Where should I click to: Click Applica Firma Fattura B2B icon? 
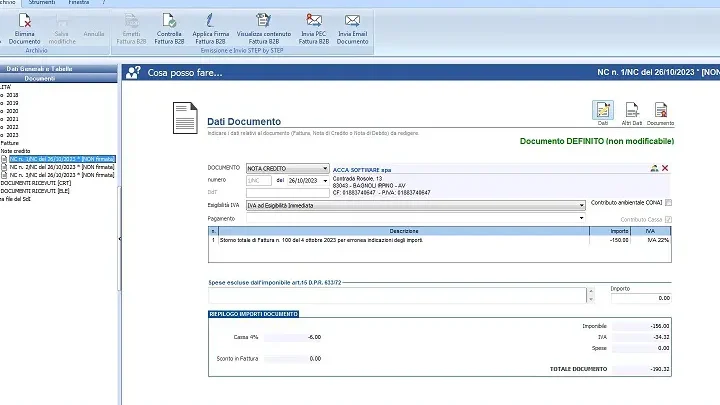[210, 21]
